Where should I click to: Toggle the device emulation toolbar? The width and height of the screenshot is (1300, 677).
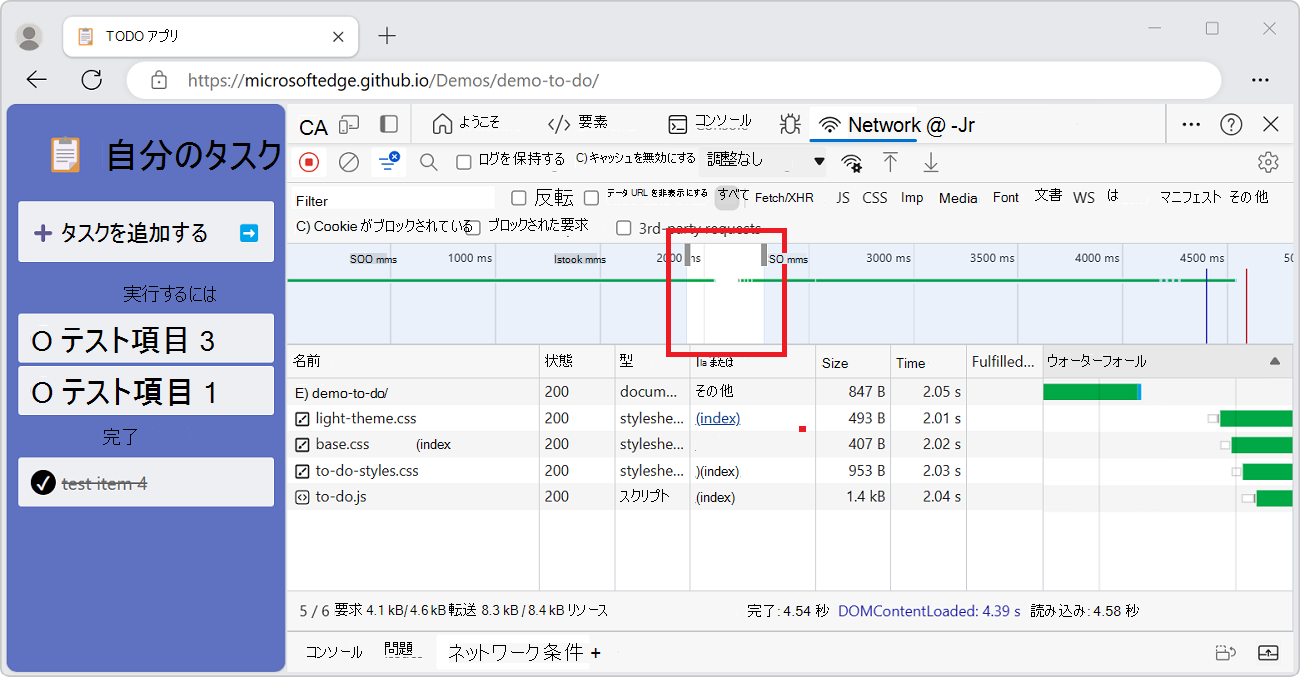349,123
